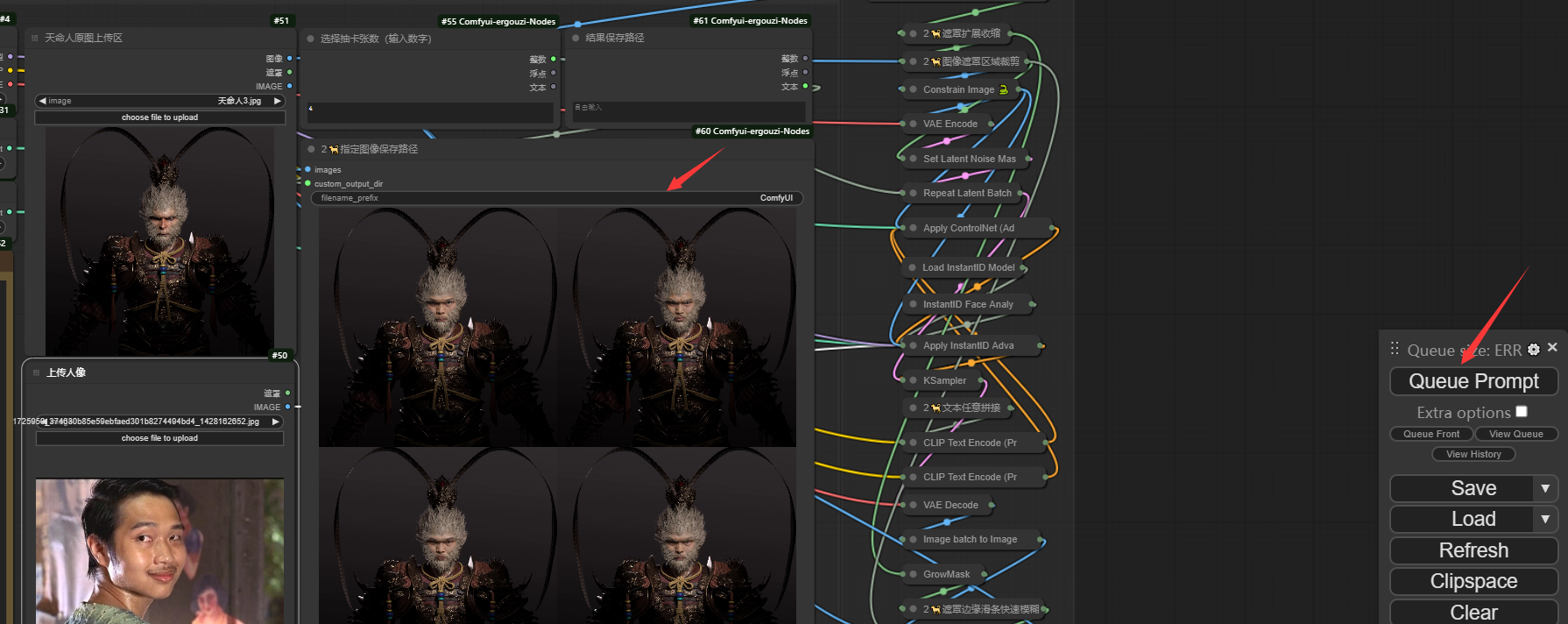
Task: Click choose file to upload in 上传人像
Action: click(159, 438)
